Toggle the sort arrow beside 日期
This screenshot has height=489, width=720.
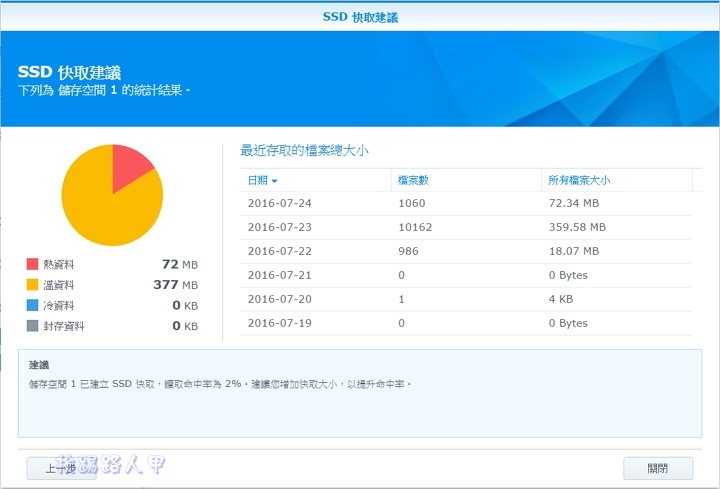coord(275,181)
